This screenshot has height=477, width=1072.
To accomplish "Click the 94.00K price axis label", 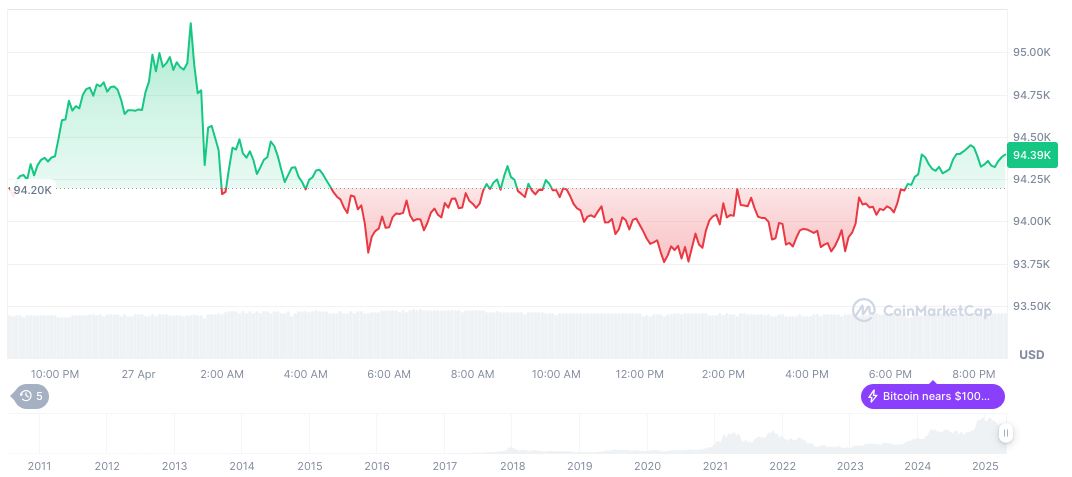I will point(1032,221).
